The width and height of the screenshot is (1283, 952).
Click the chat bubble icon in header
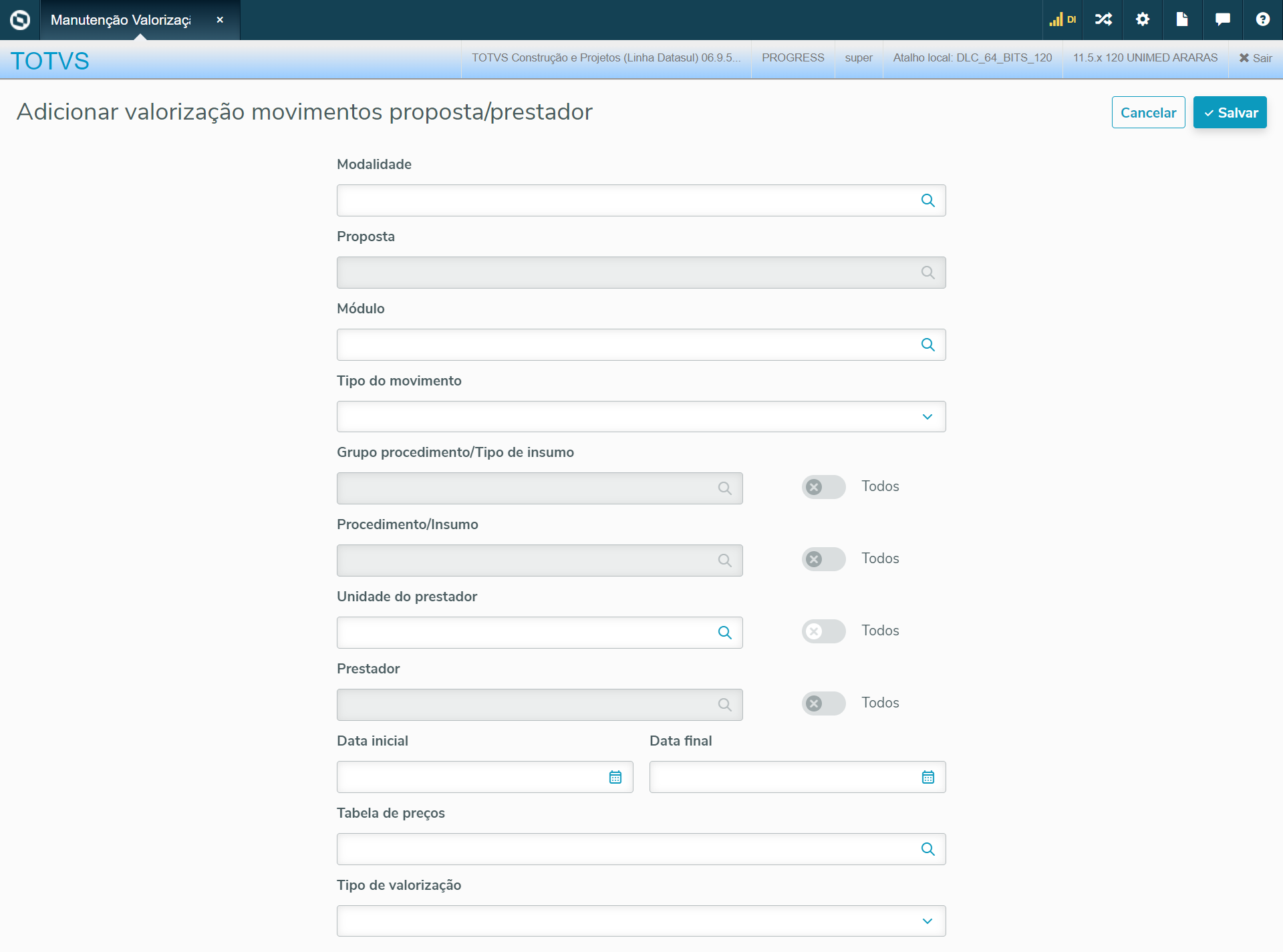coord(1222,19)
